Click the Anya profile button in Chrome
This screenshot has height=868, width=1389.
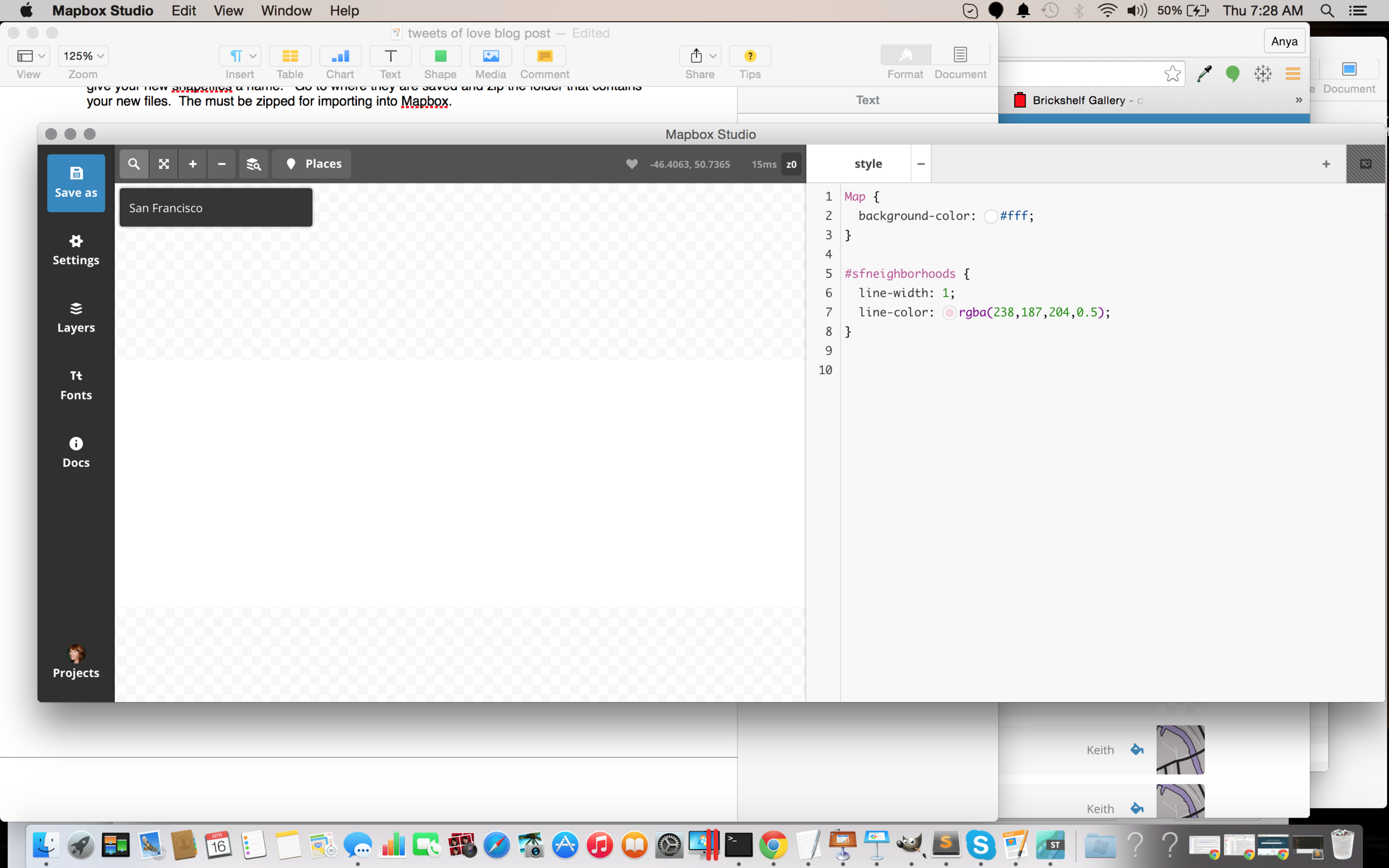pos(1285,41)
